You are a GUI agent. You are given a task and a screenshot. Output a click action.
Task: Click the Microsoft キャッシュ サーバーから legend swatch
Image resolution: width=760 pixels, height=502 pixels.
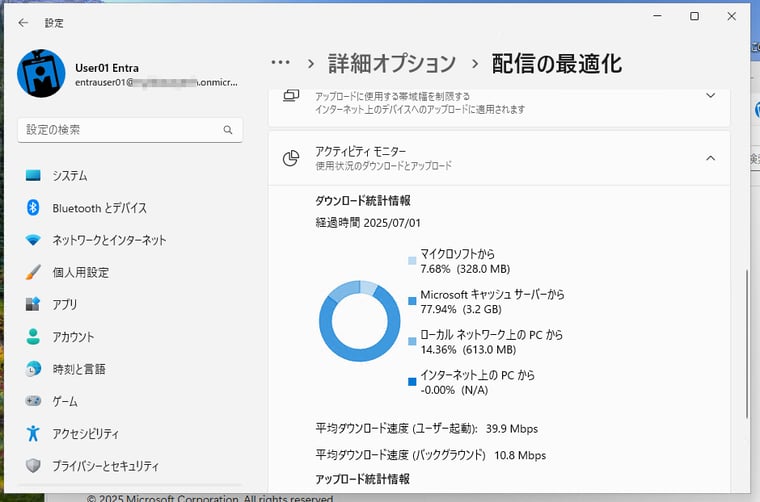pos(412,301)
